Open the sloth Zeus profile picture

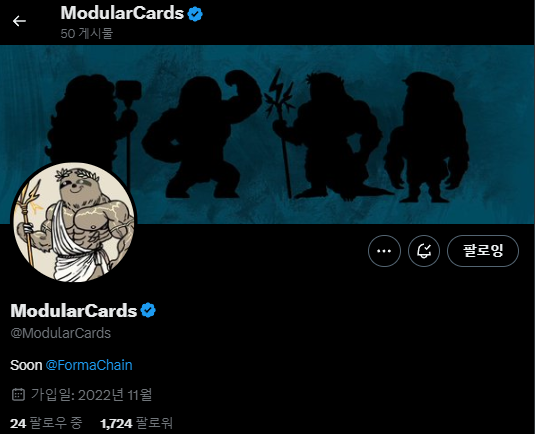(74, 222)
